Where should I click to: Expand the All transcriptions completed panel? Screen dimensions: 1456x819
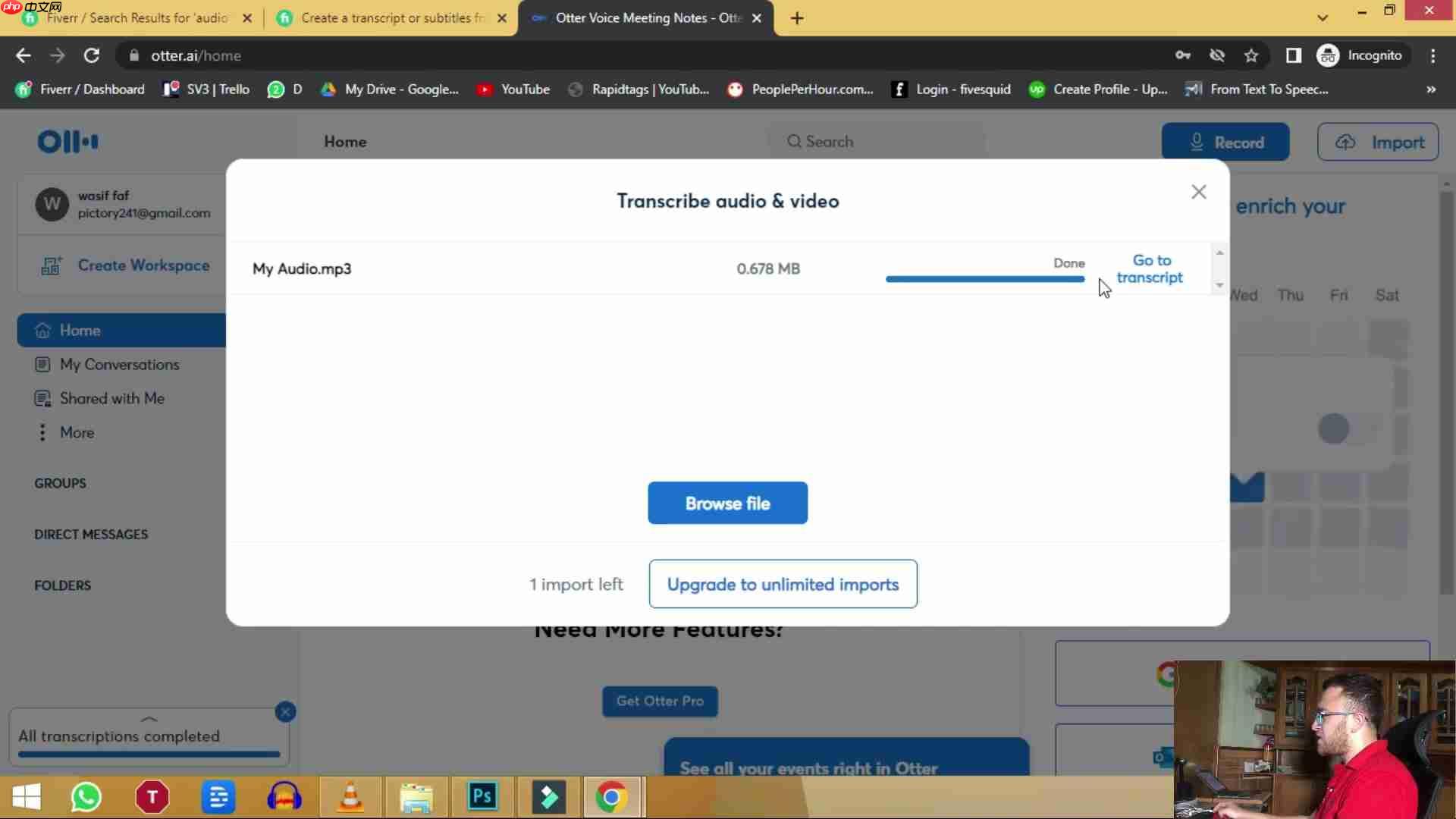click(x=149, y=718)
